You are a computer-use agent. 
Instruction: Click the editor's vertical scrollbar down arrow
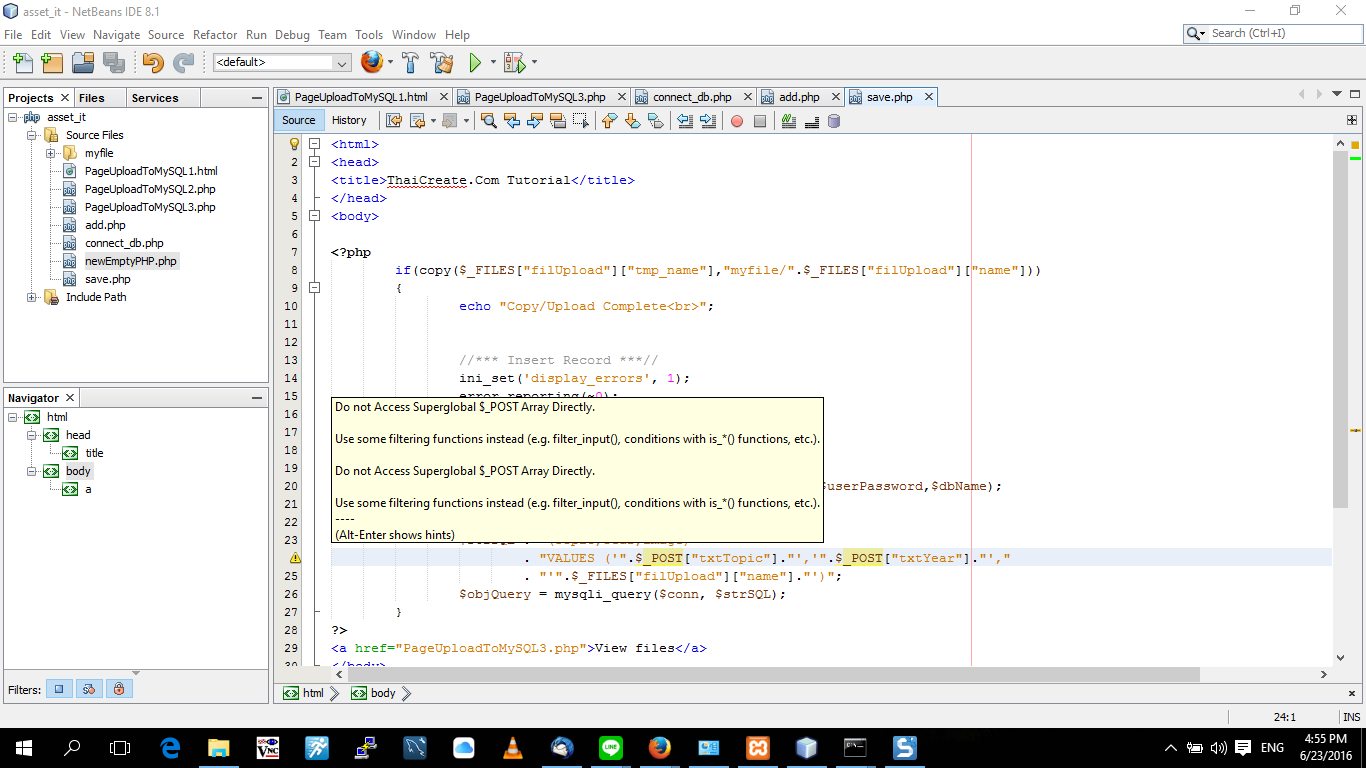1340,658
